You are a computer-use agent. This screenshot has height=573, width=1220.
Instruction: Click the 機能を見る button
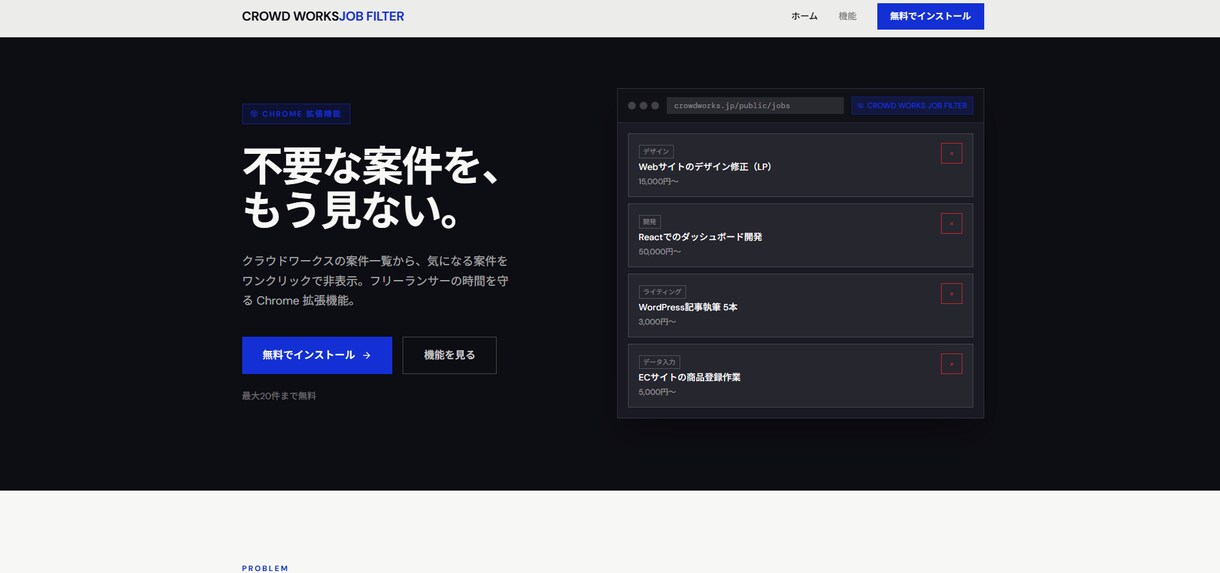[x=449, y=355]
